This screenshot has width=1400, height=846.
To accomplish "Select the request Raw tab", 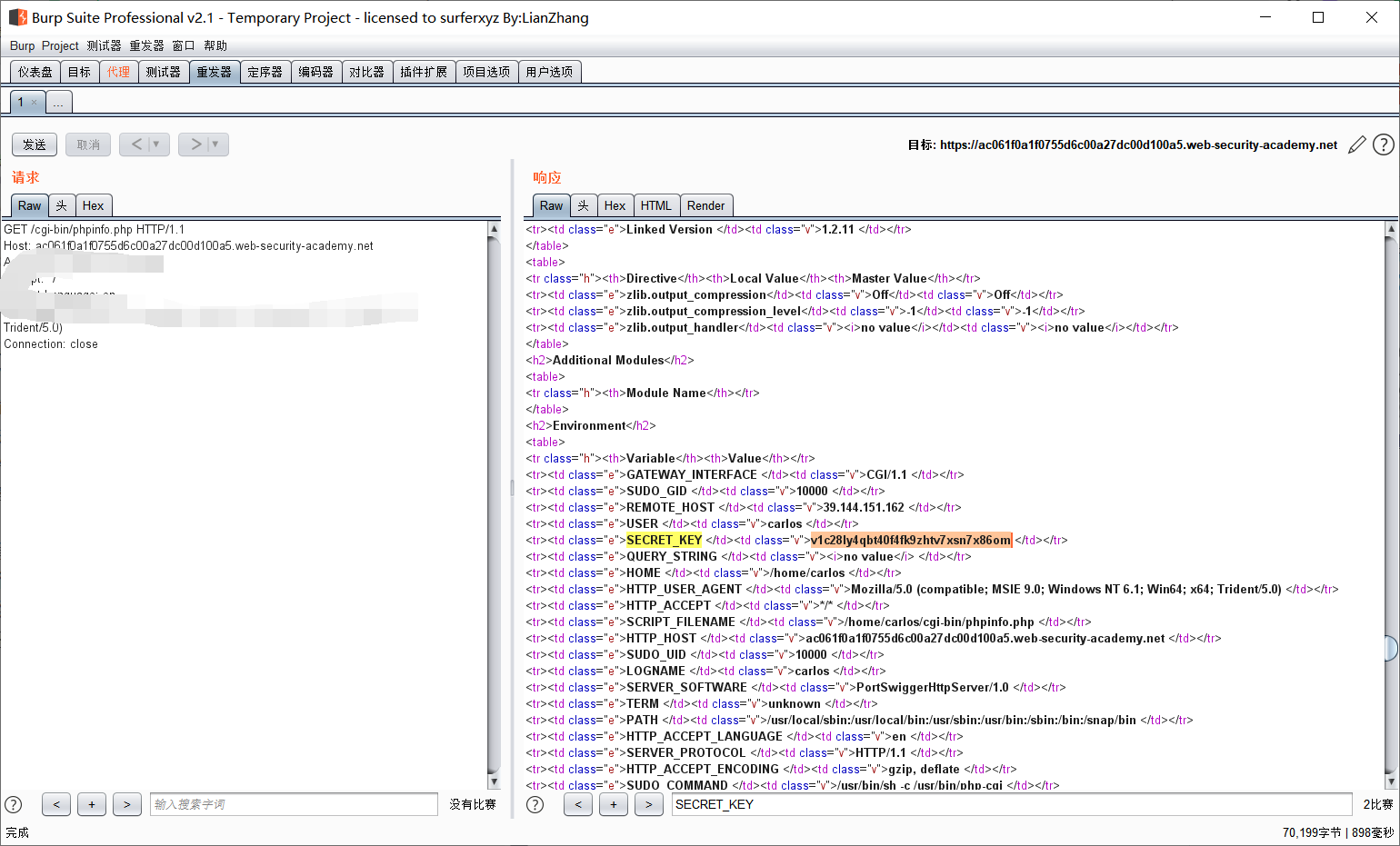I will pyautogui.click(x=30, y=205).
